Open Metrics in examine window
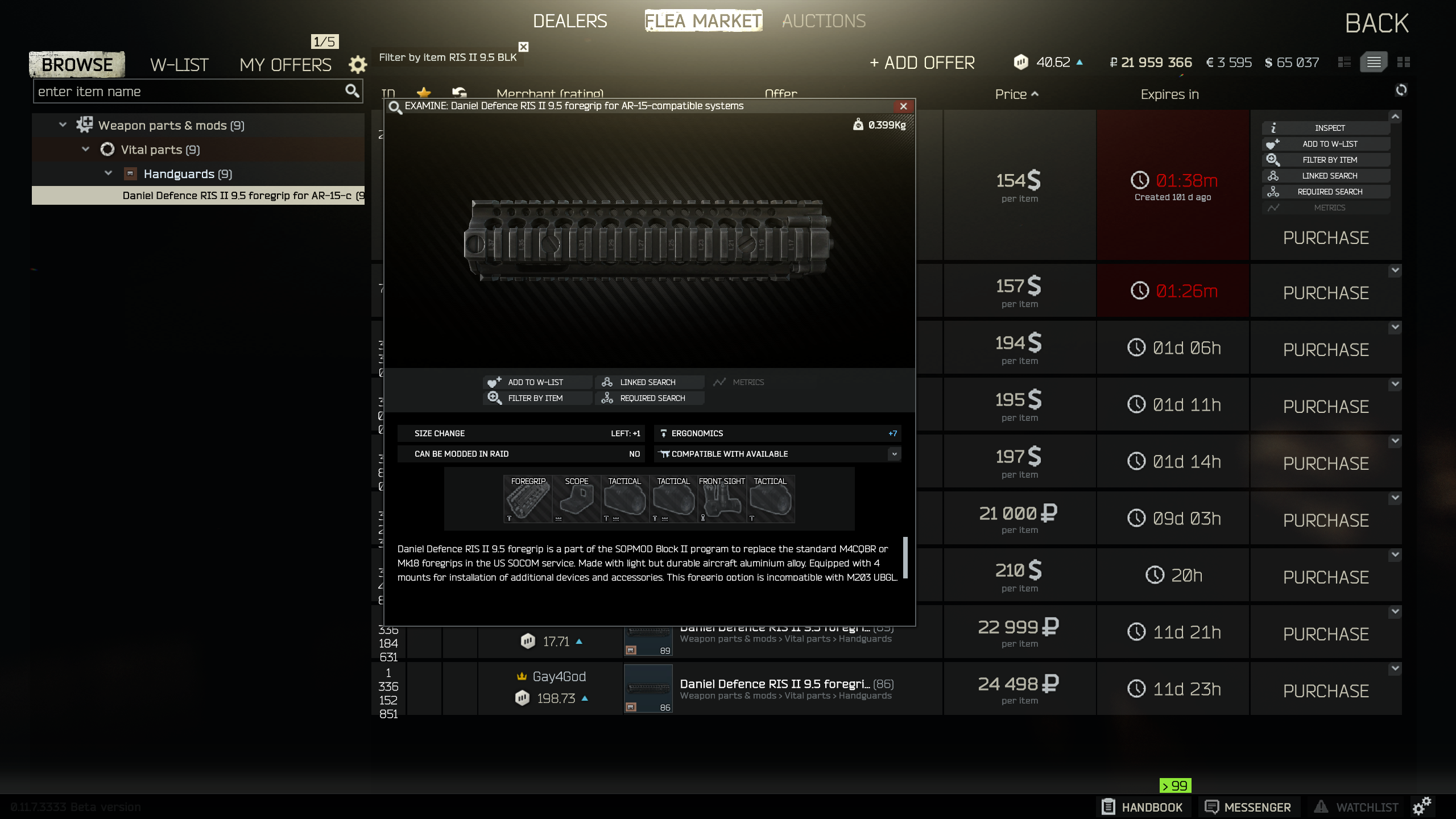 (x=739, y=382)
